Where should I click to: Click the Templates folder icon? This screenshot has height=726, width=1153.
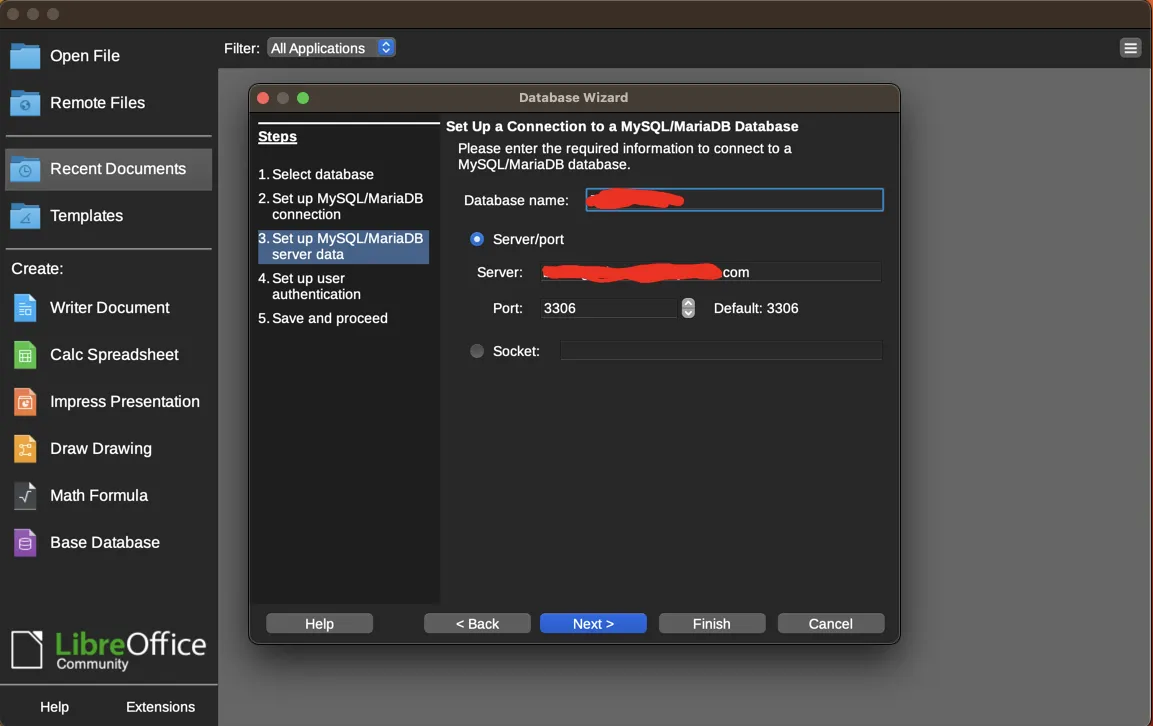pos(25,216)
